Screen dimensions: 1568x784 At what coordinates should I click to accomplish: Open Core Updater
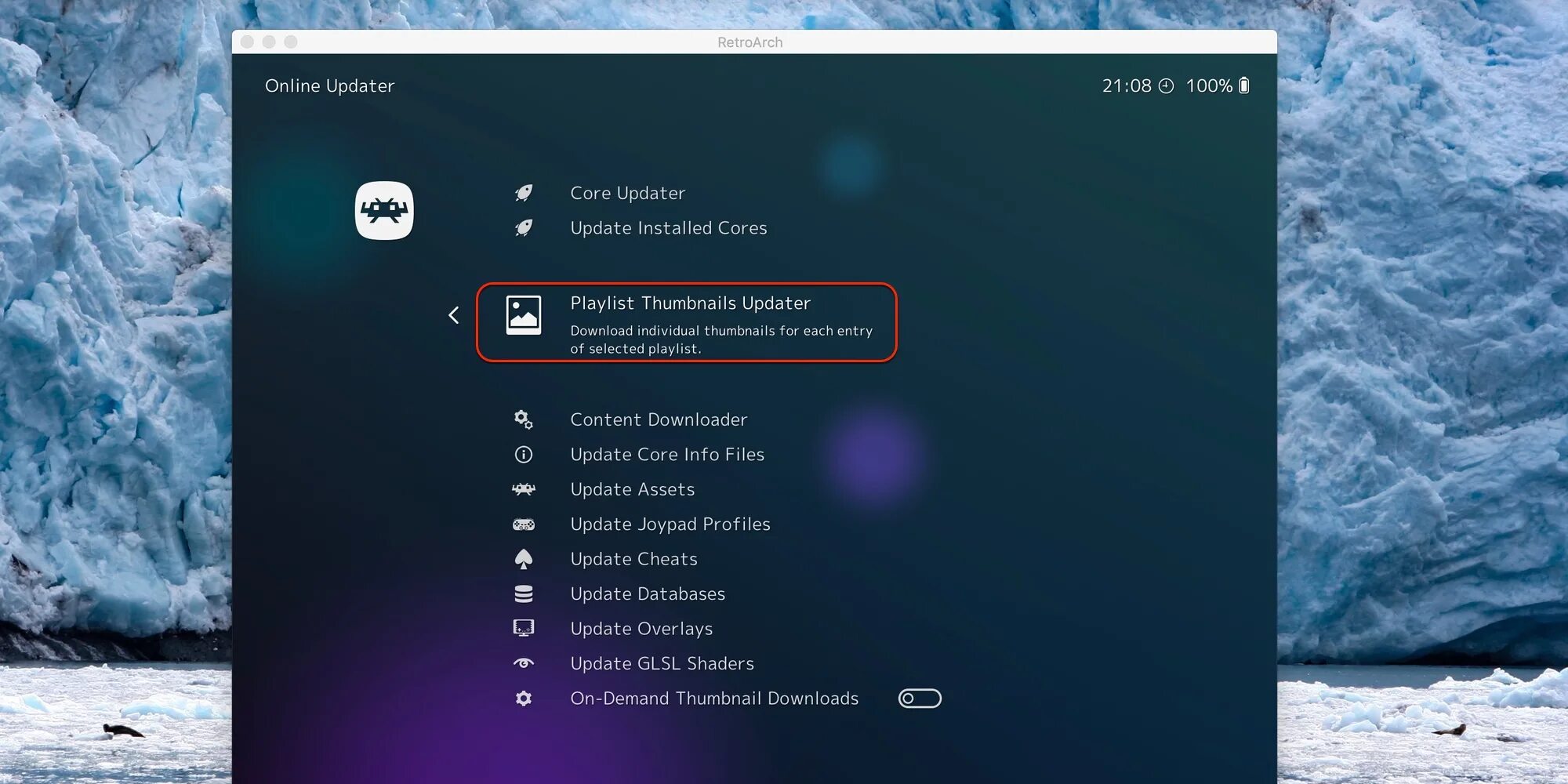(628, 193)
